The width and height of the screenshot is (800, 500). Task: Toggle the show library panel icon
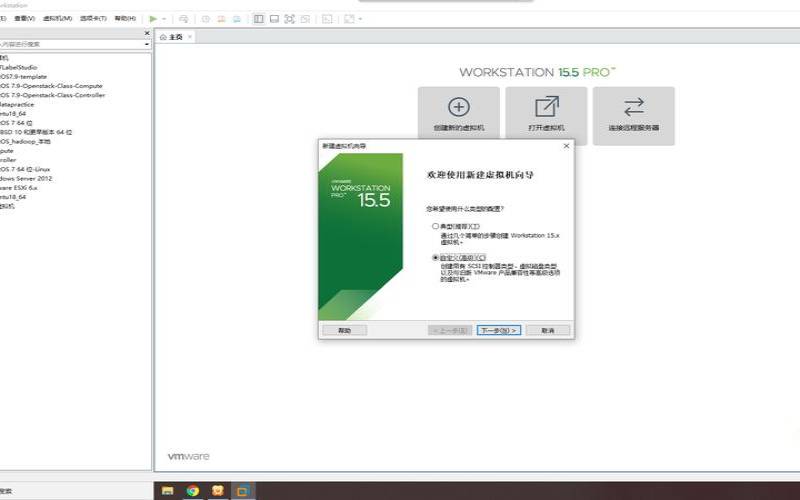tap(259, 19)
